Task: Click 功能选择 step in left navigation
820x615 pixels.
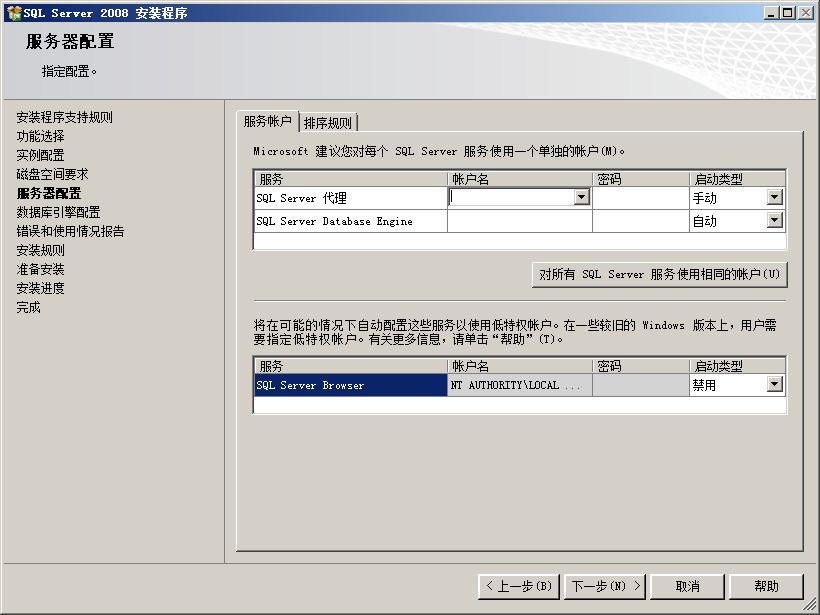Action: click(40, 136)
